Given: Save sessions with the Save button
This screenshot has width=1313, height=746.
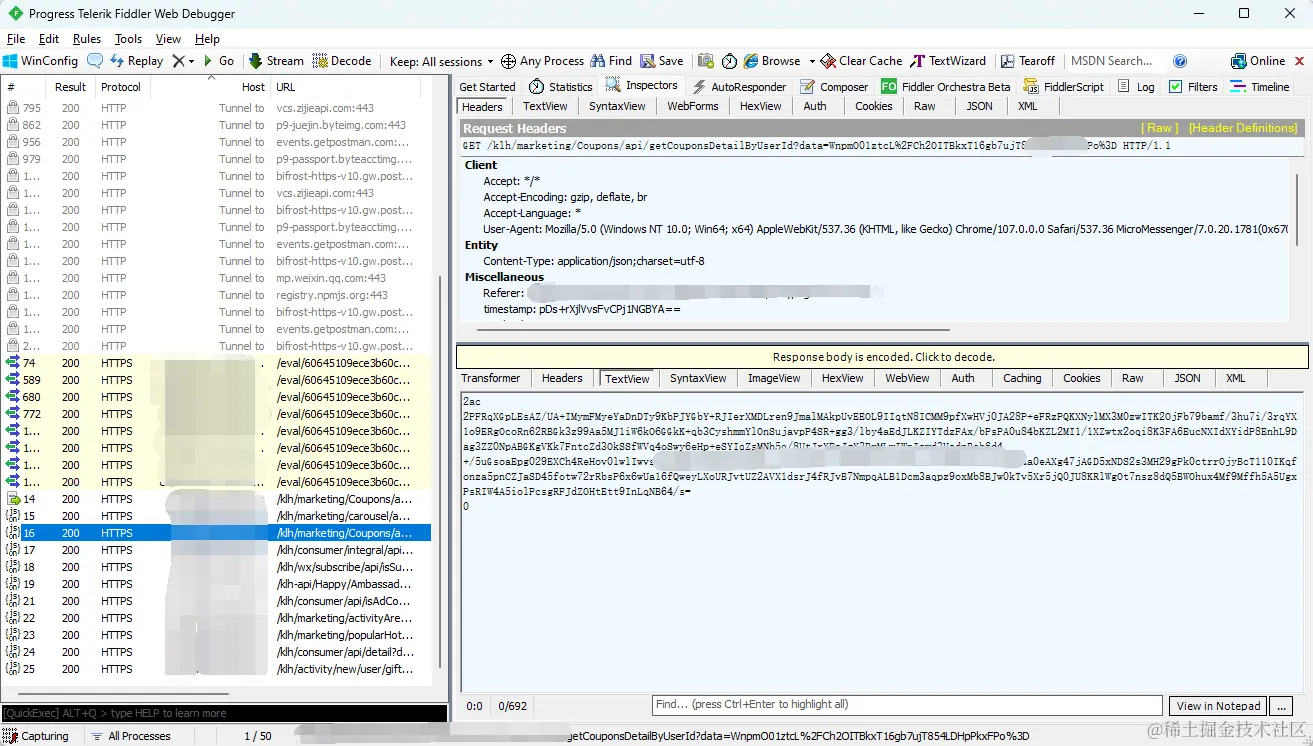Looking at the screenshot, I should coord(662,61).
